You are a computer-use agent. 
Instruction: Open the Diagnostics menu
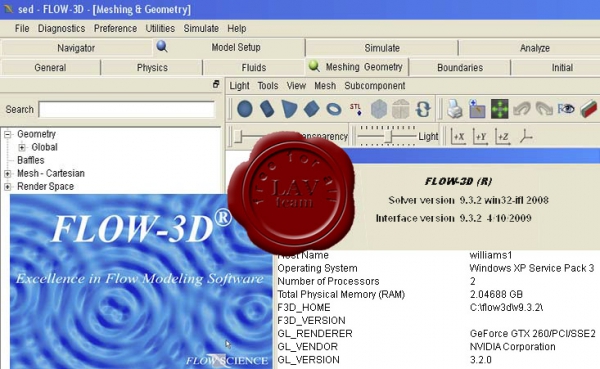click(61, 29)
